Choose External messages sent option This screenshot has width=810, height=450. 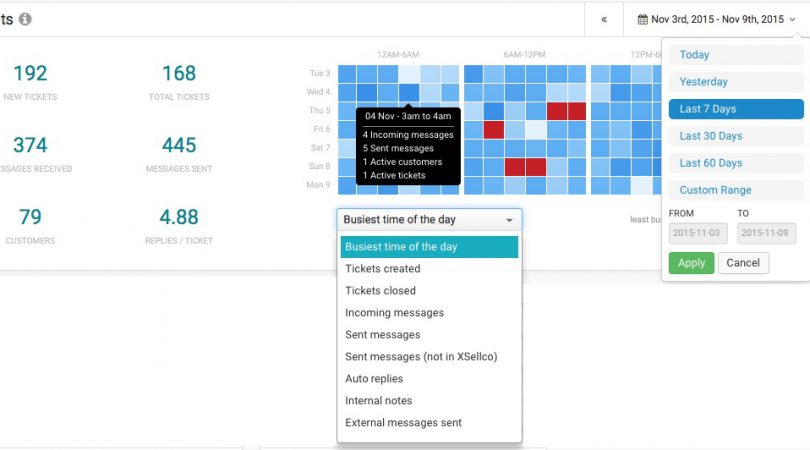pyautogui.click(x=403, y=423)
